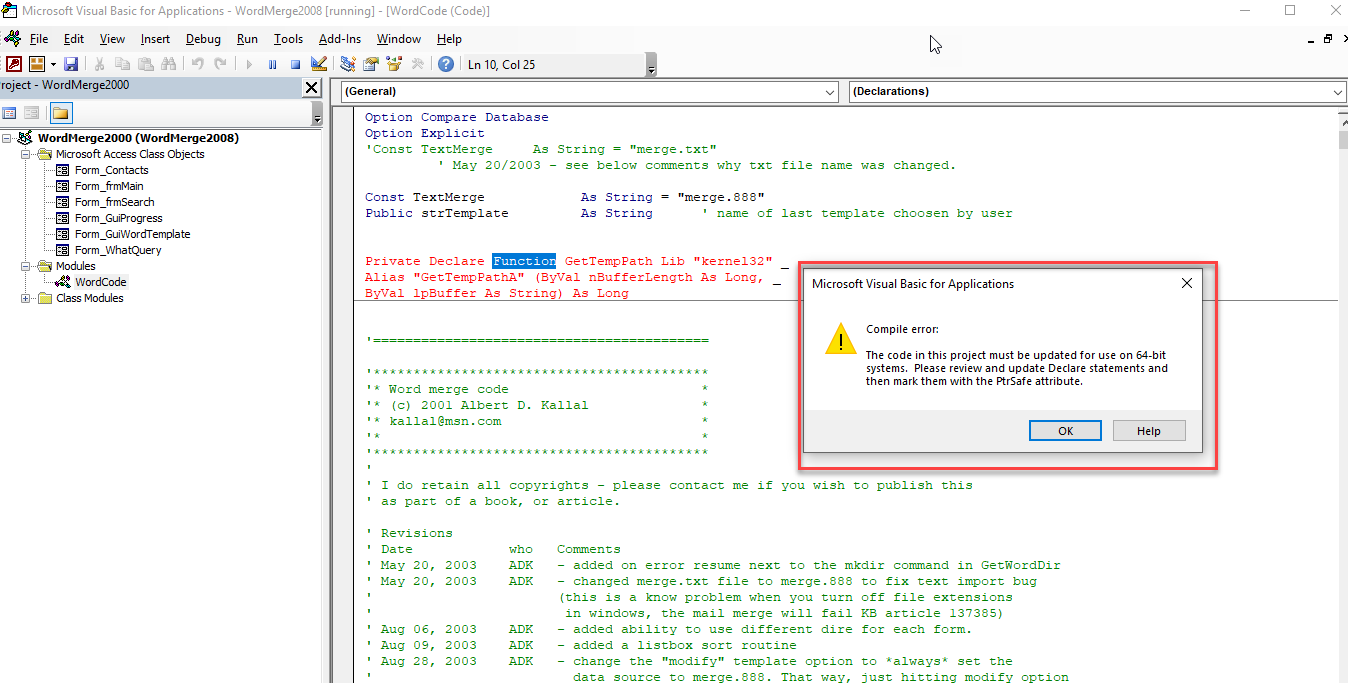Open the (Declarations) procedure dropdown
This screenshot has width=1348, height=683.
pos(1338,92)
